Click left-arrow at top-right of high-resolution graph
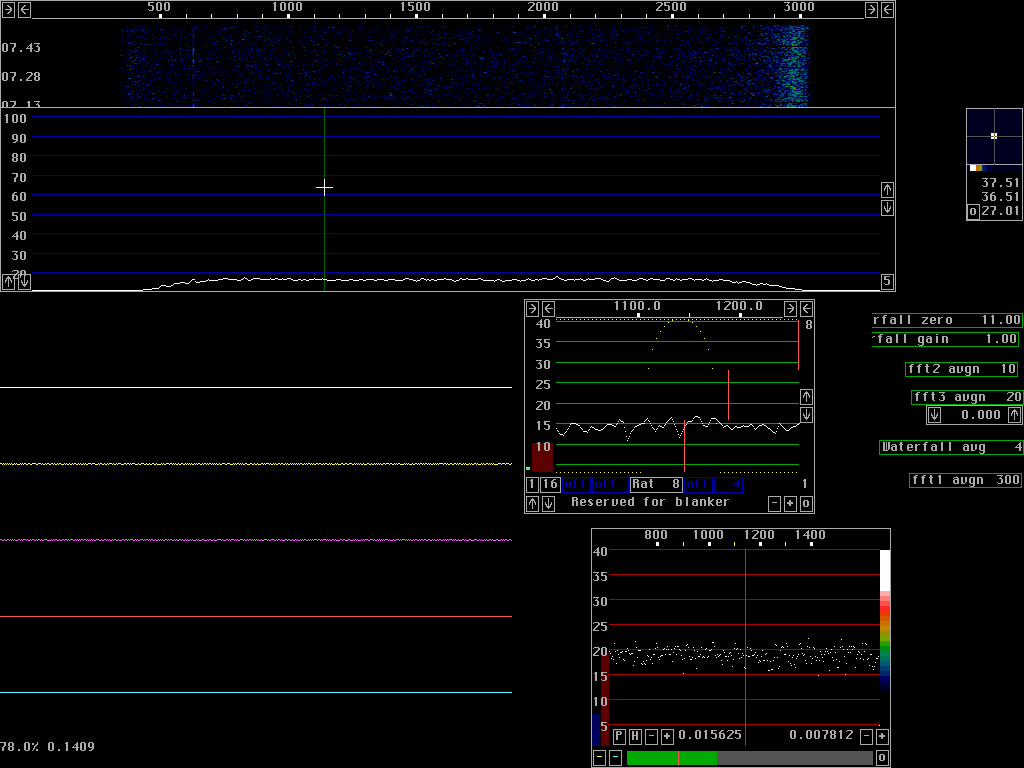The image size is (1024, 768). pos(807,308)
